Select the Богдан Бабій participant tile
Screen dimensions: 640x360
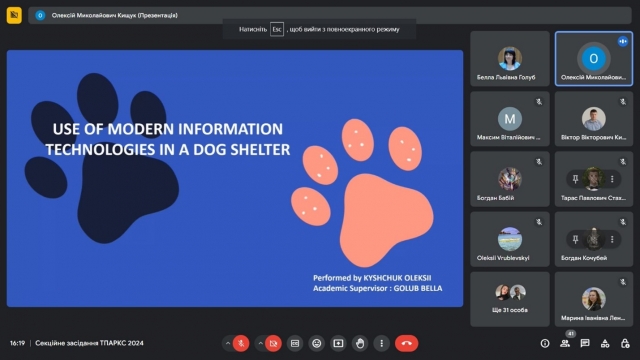tap(510, 179)
